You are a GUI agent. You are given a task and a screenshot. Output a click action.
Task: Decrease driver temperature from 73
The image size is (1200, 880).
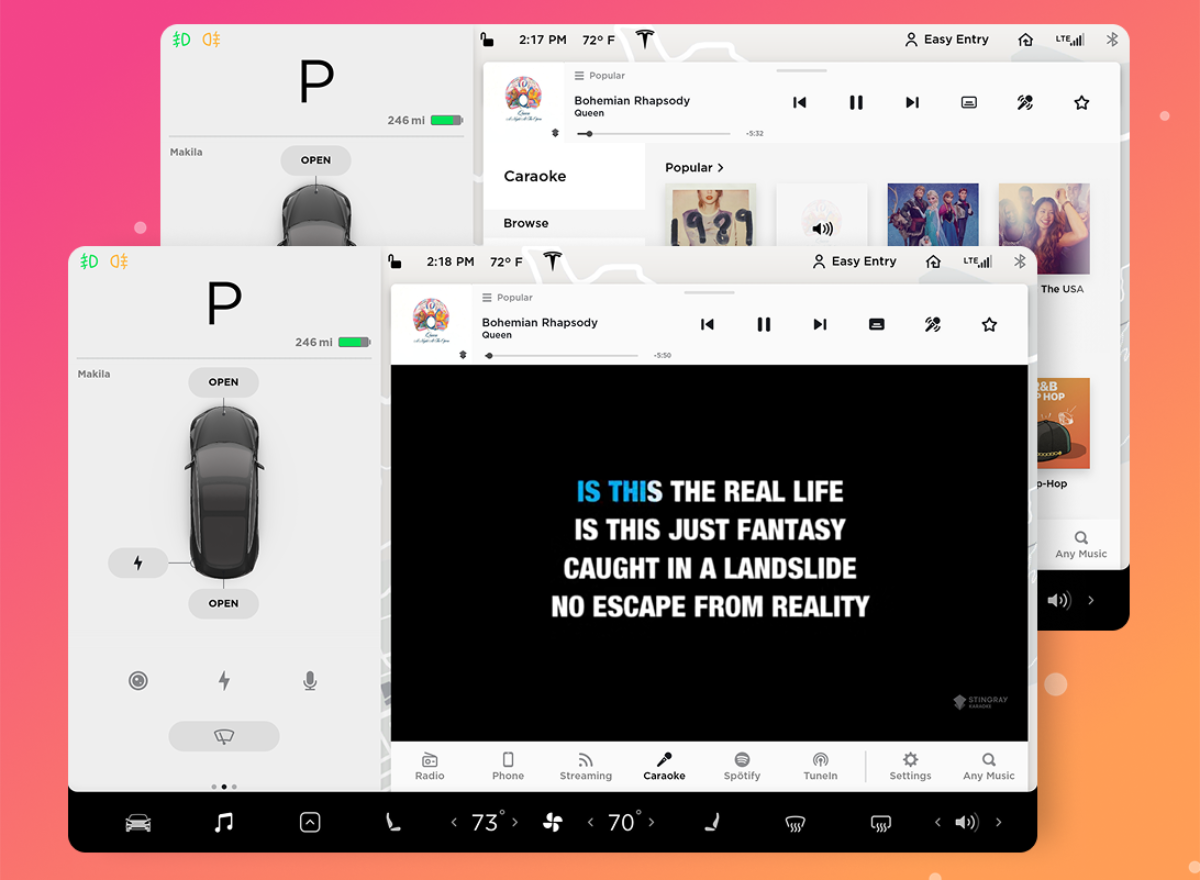[454, 822]
